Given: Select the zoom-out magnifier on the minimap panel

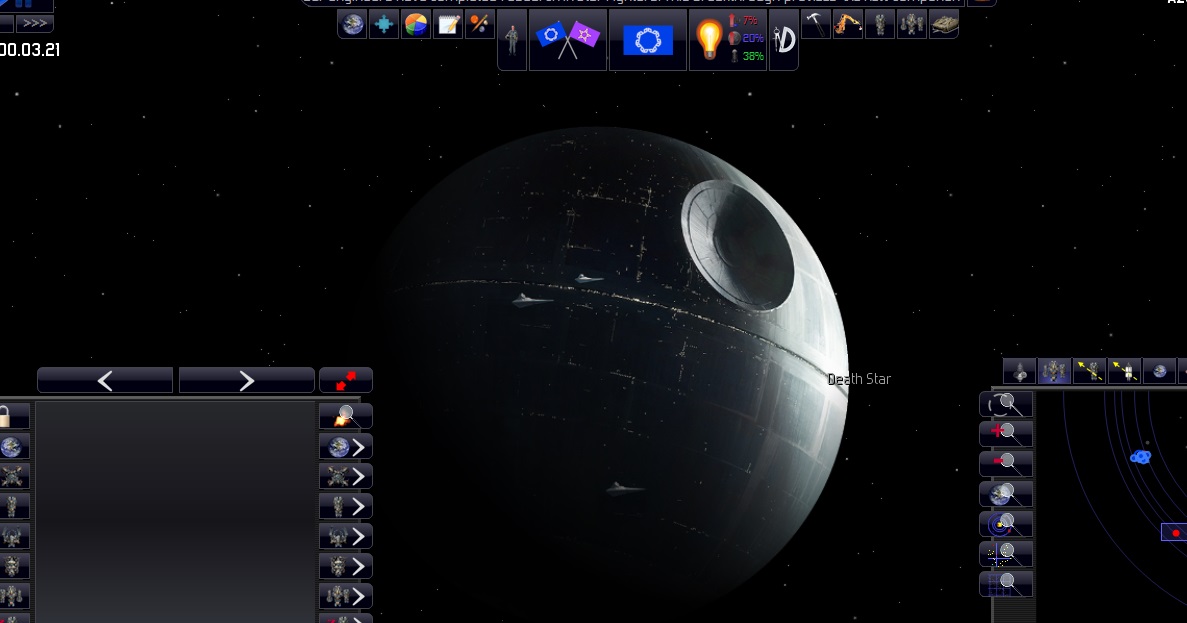Looking at the screenshot, I should point(1008,462).
